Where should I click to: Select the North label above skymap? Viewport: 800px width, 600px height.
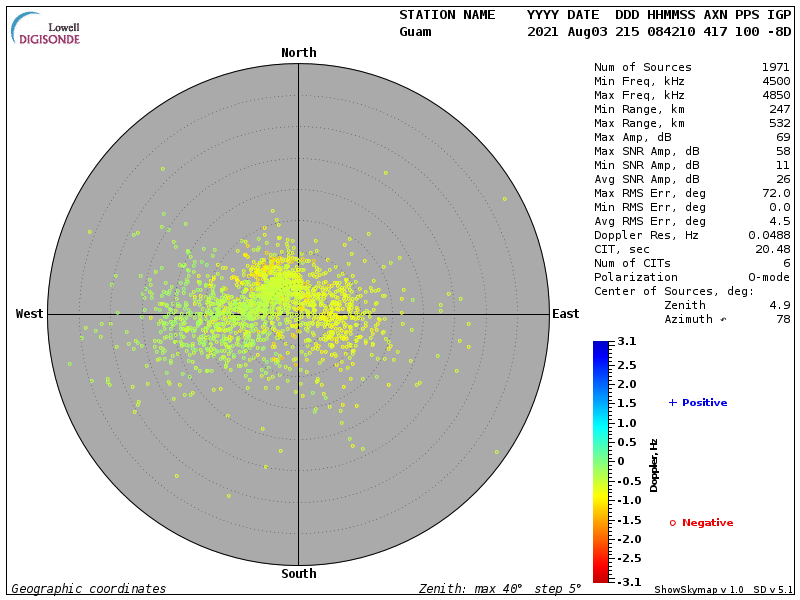299,53
